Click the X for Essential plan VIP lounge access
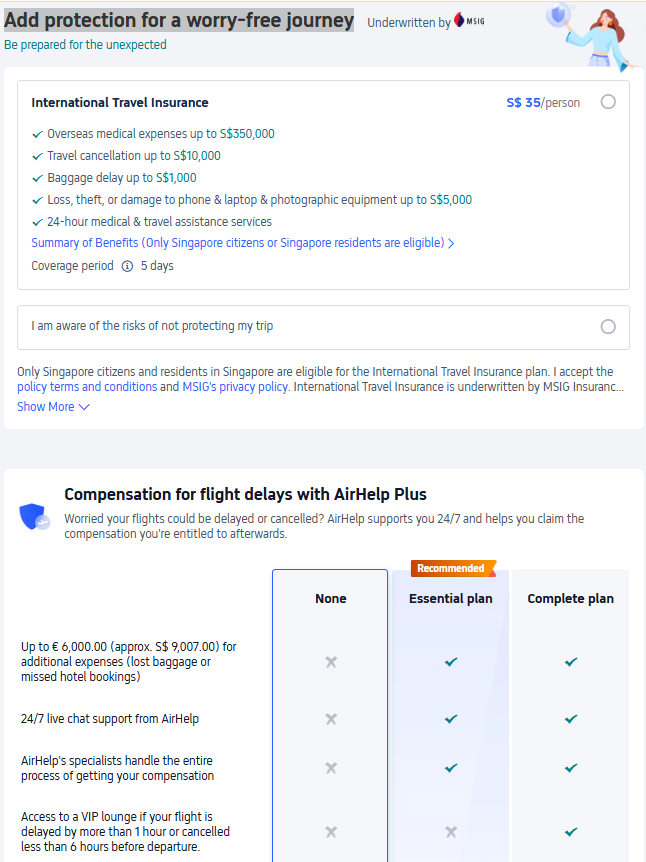This screenshot has width=646, height=862. [451, 831]
